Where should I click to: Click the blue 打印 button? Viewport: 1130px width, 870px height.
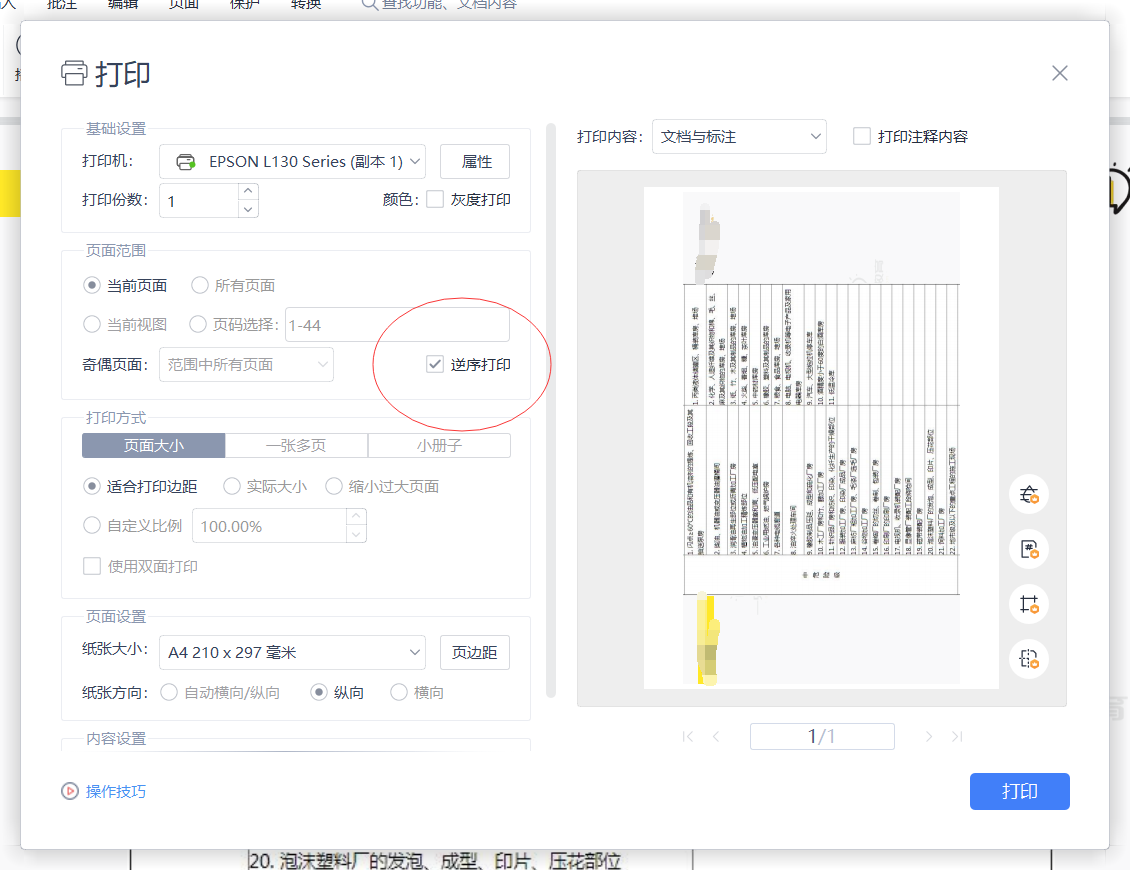click(x=1019, y=791)
